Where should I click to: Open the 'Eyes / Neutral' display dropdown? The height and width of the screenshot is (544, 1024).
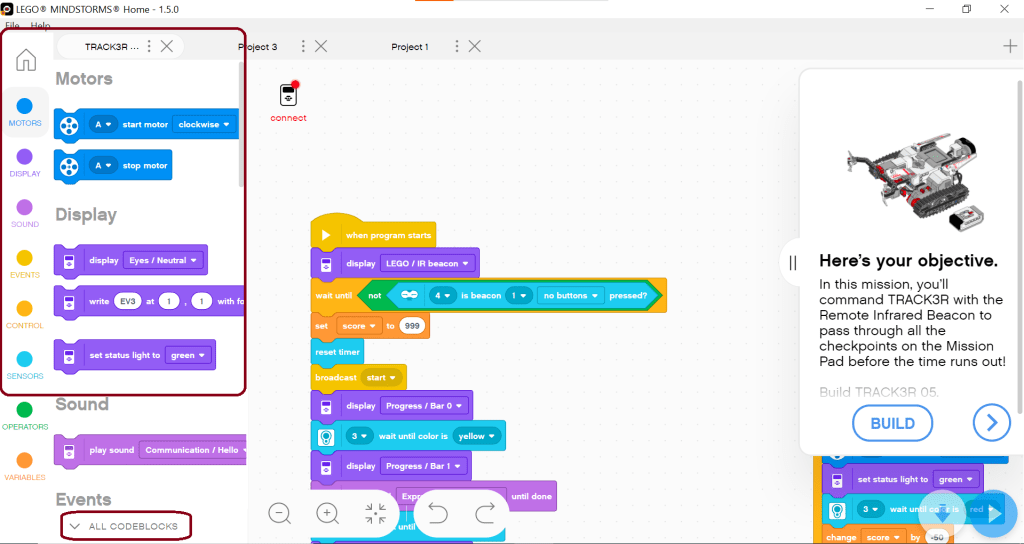(x=162, y=260)
